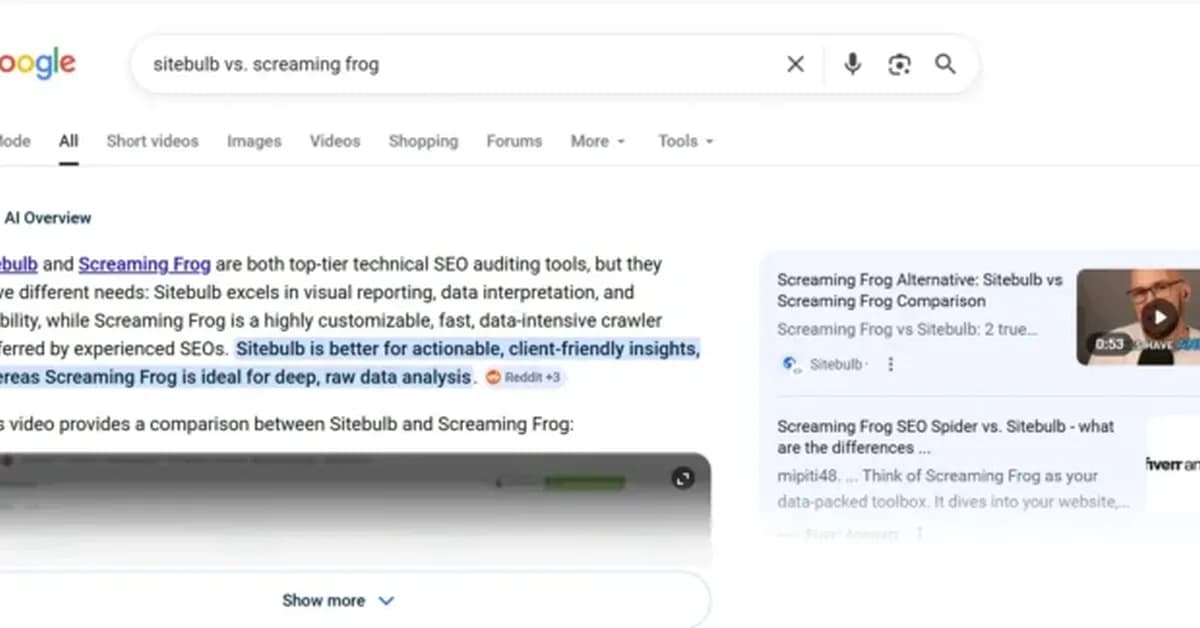This screenshot has height=628, width=1200.
Task: Click the Sitebulb favicon under the video result
Action: point(789,364)
